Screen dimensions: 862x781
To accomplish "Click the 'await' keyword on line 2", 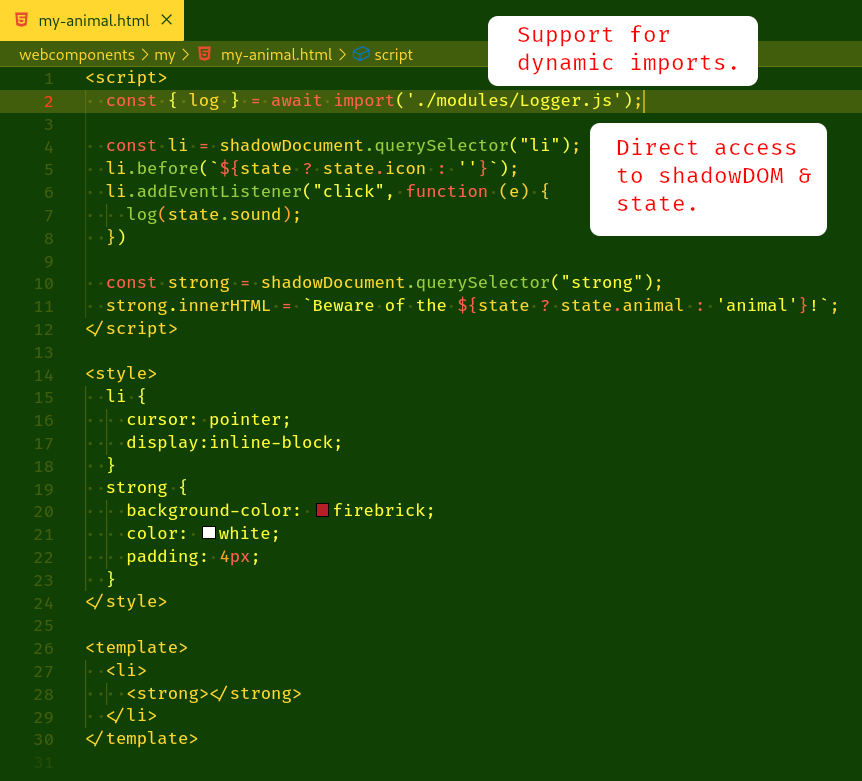I will (x=296, y=101).
